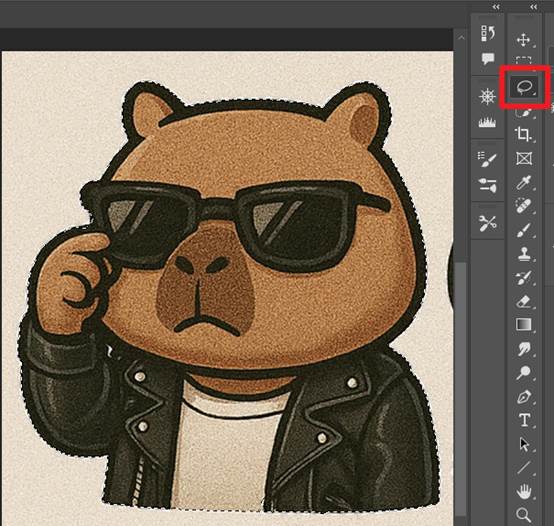This screenshot has width=554, height=526.
Task: Select the Clone Stamp tool
Action: coord(524,254)
